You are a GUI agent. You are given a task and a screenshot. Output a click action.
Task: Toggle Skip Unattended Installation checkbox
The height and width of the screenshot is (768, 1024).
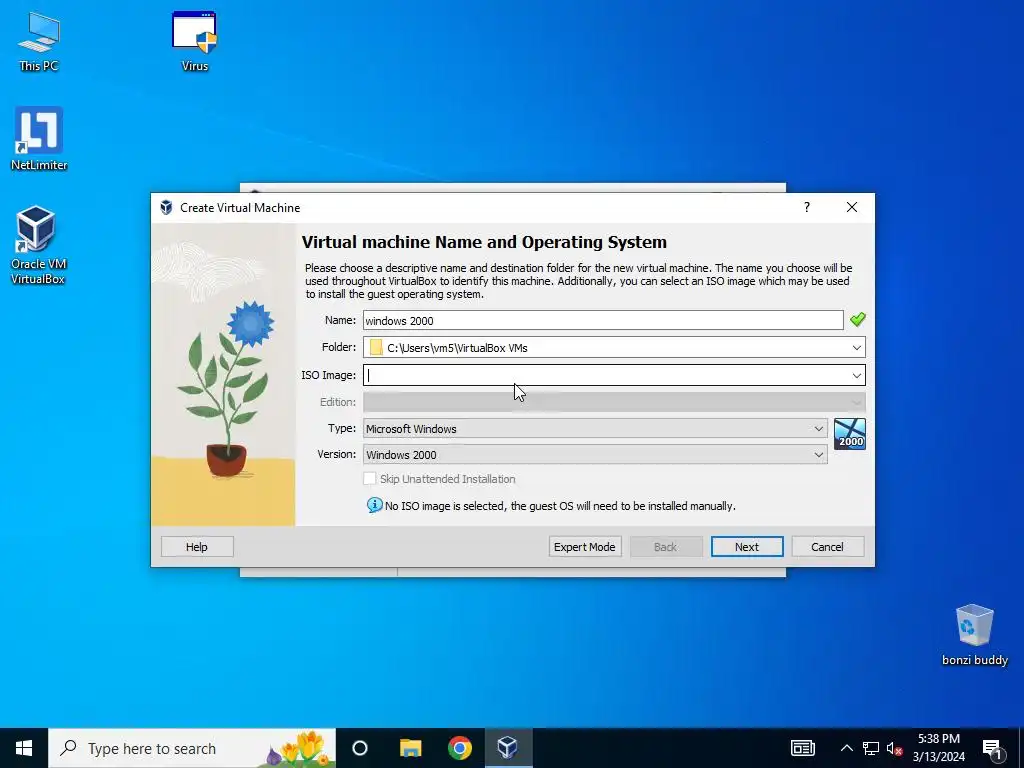point(370,479)
